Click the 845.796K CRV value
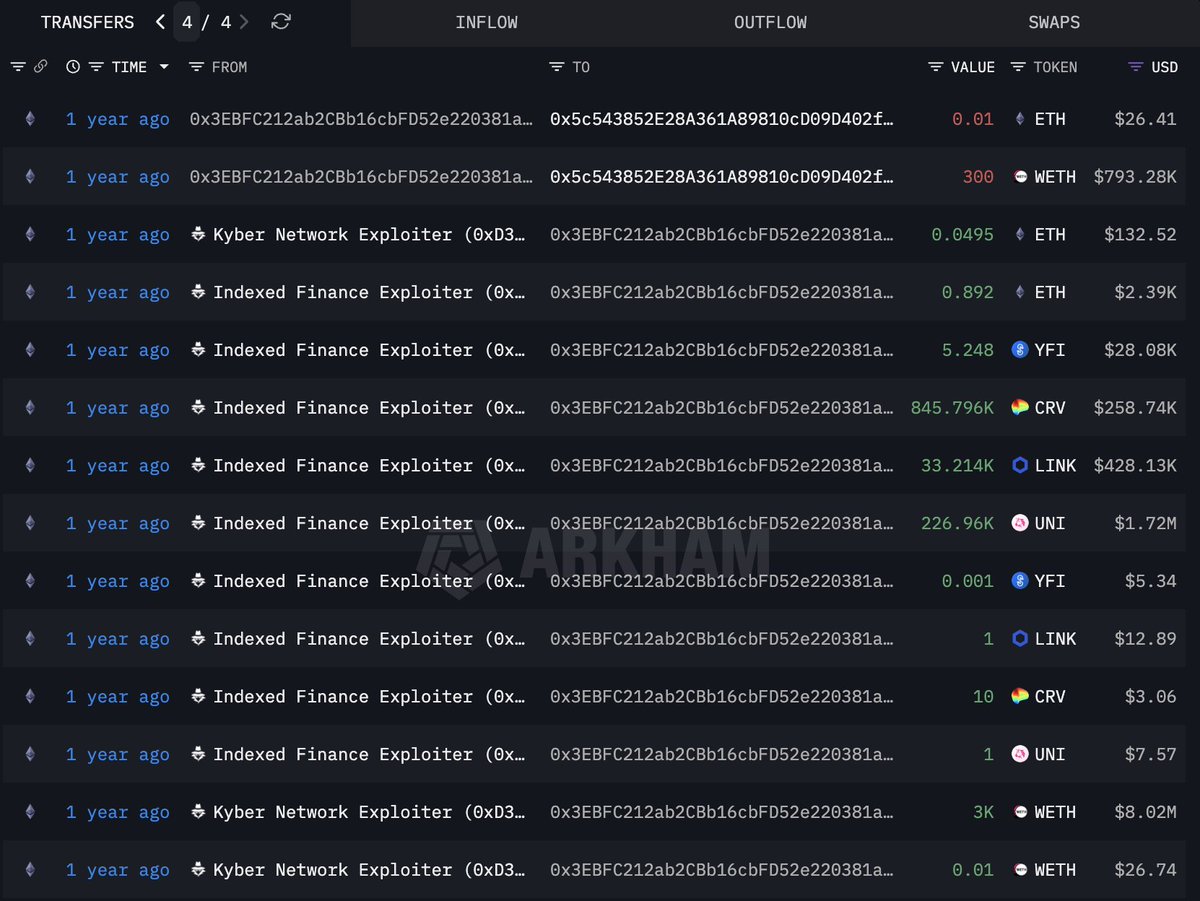The image size is (1200, 901). [952, 408]
